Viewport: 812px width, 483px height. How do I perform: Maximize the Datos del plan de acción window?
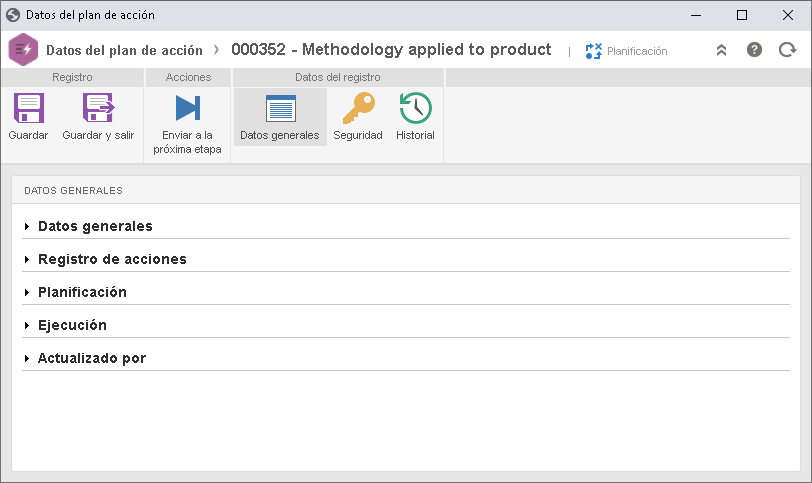(x=742, y=15)
